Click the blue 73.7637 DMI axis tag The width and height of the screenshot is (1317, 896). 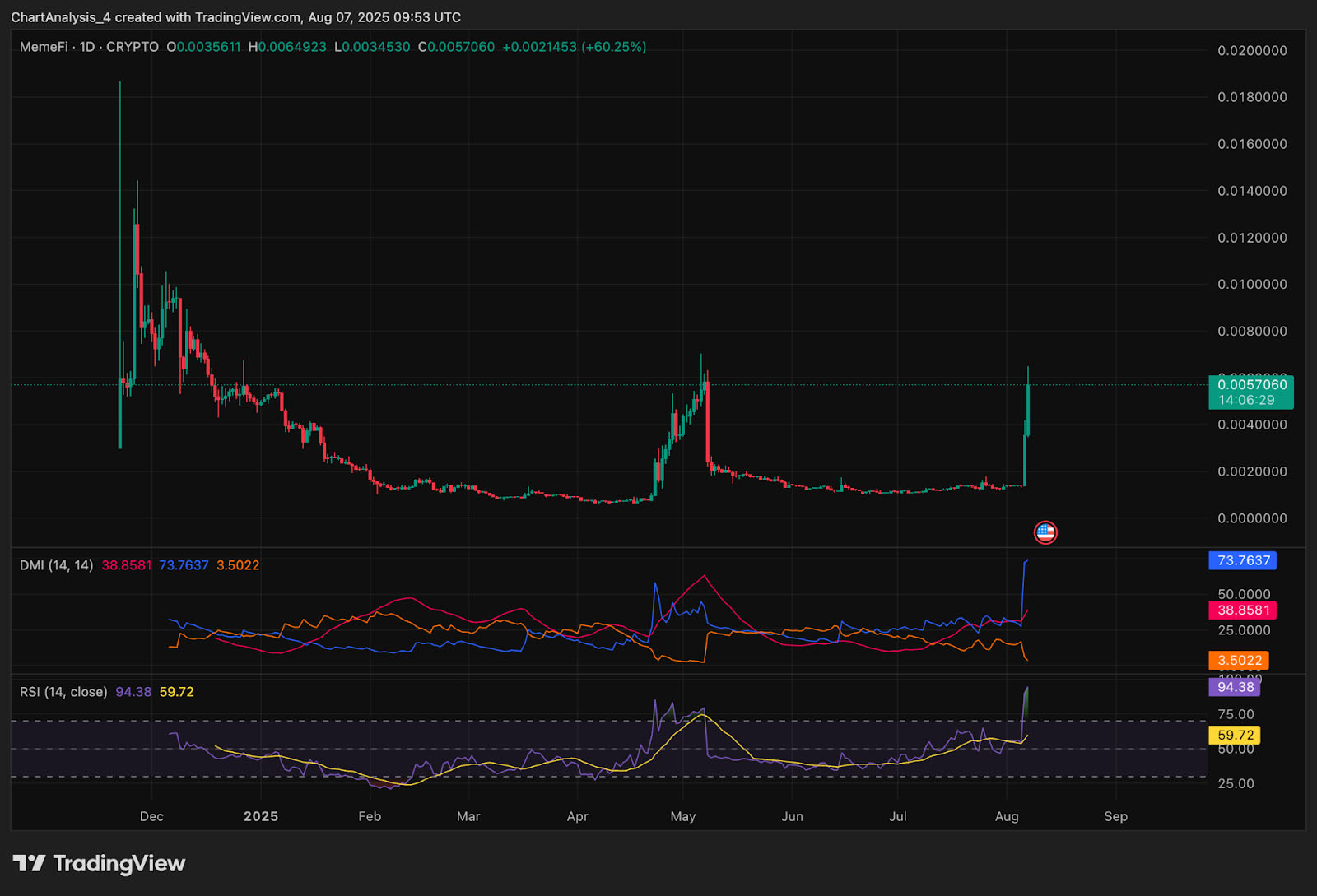(x=1243, y=560)
